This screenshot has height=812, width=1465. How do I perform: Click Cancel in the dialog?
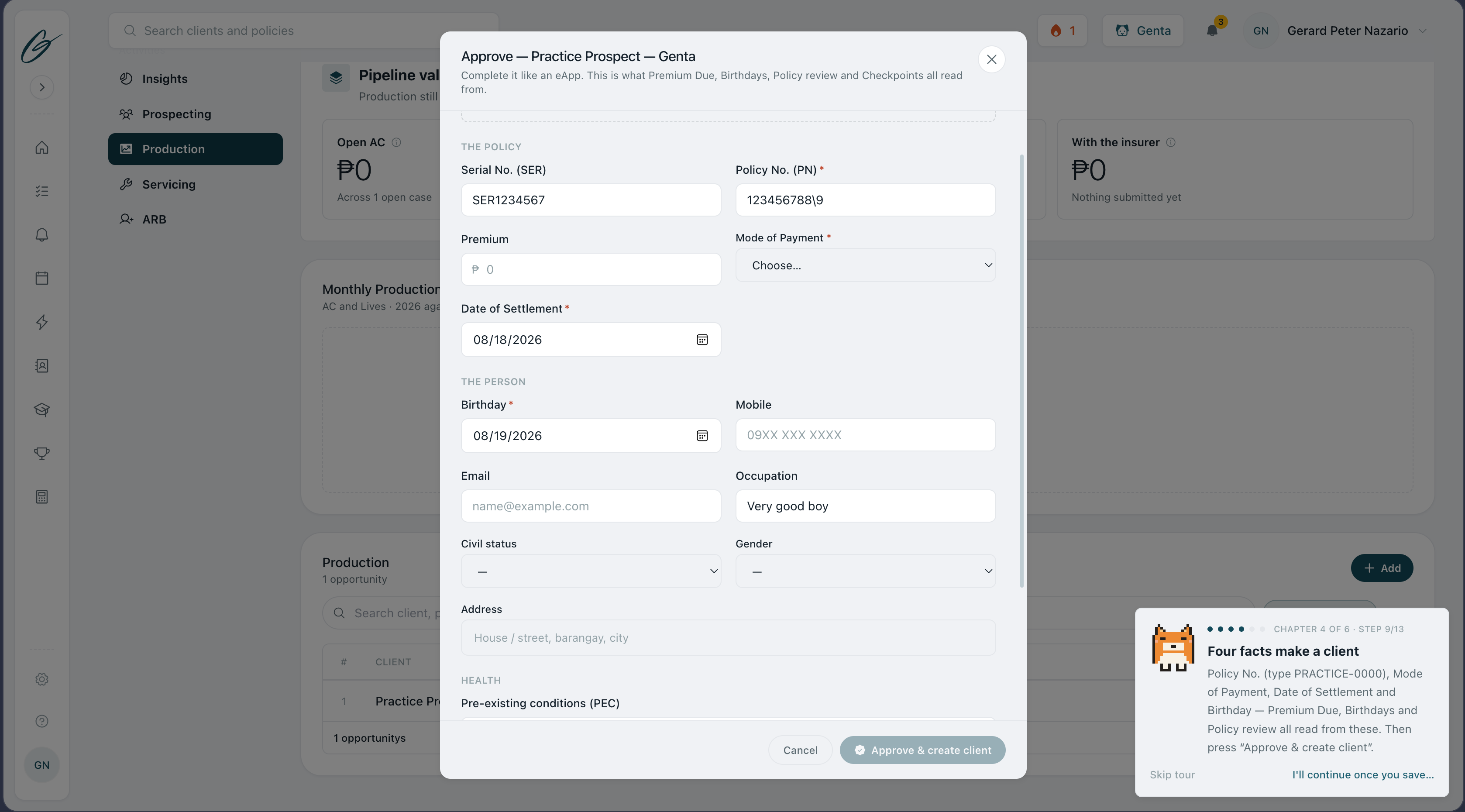[800, 750]
